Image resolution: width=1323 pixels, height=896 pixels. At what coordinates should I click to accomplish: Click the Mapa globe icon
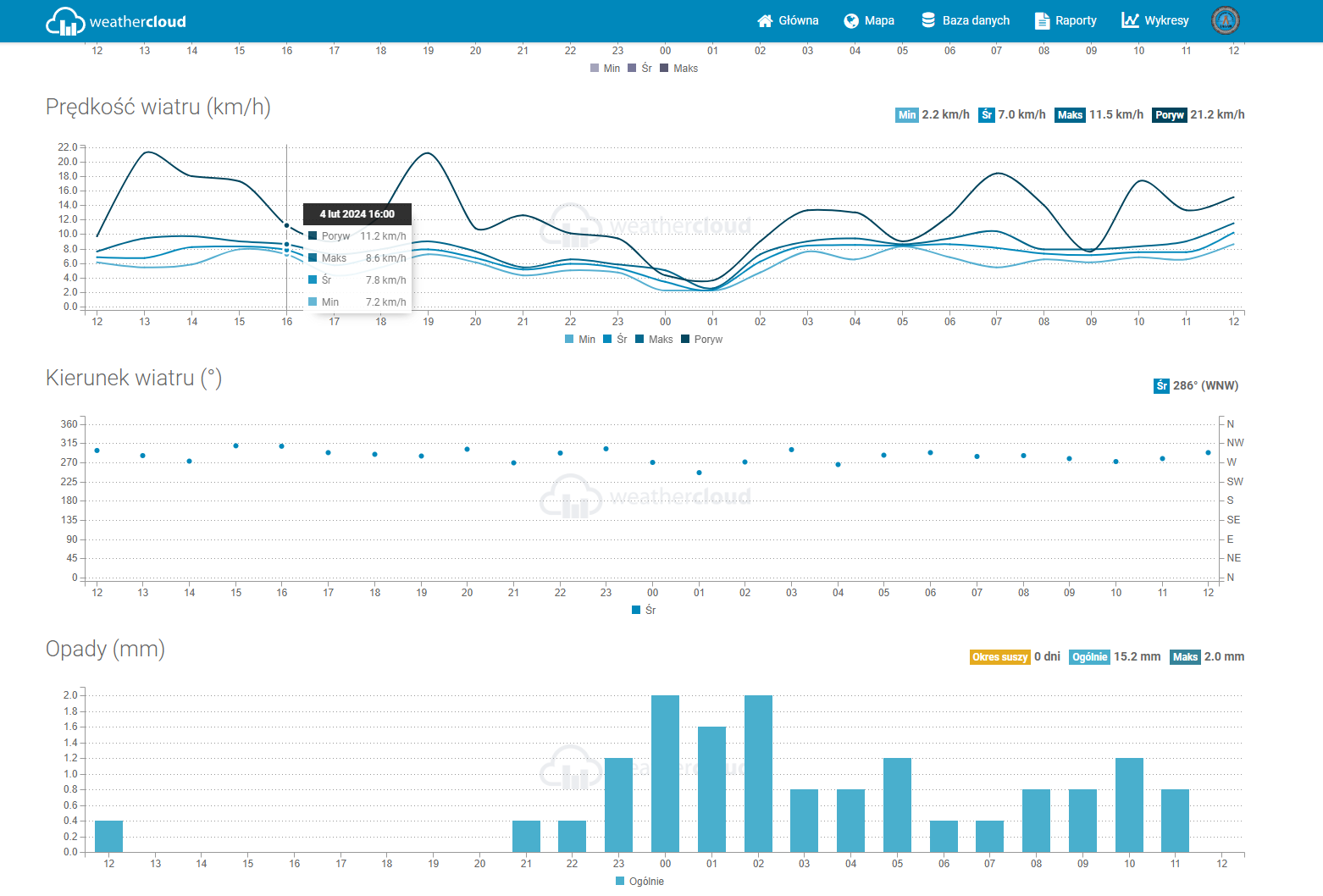point(851,21)
